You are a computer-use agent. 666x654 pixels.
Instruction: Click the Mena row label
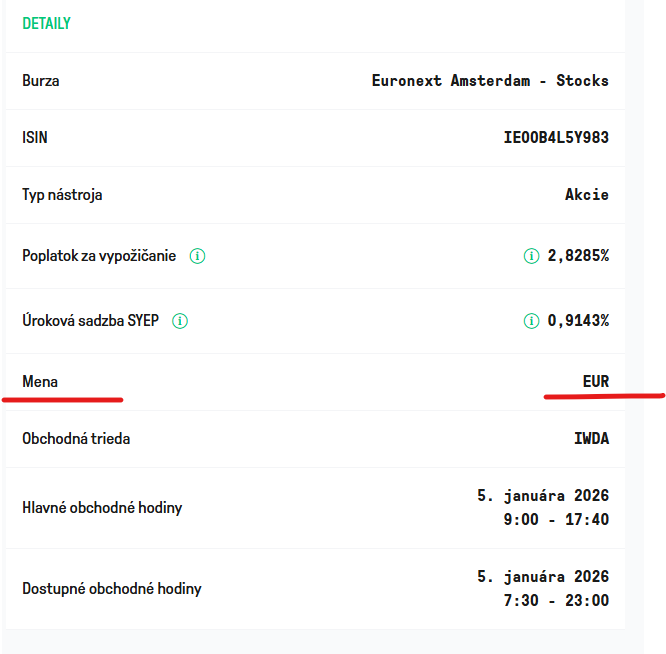tap(40, 382)
